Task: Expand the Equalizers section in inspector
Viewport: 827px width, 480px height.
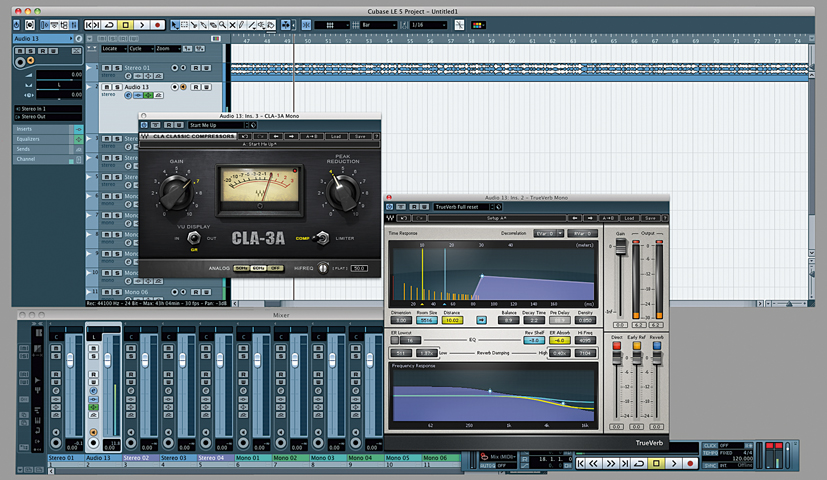Action: click(x=48, y=139)
